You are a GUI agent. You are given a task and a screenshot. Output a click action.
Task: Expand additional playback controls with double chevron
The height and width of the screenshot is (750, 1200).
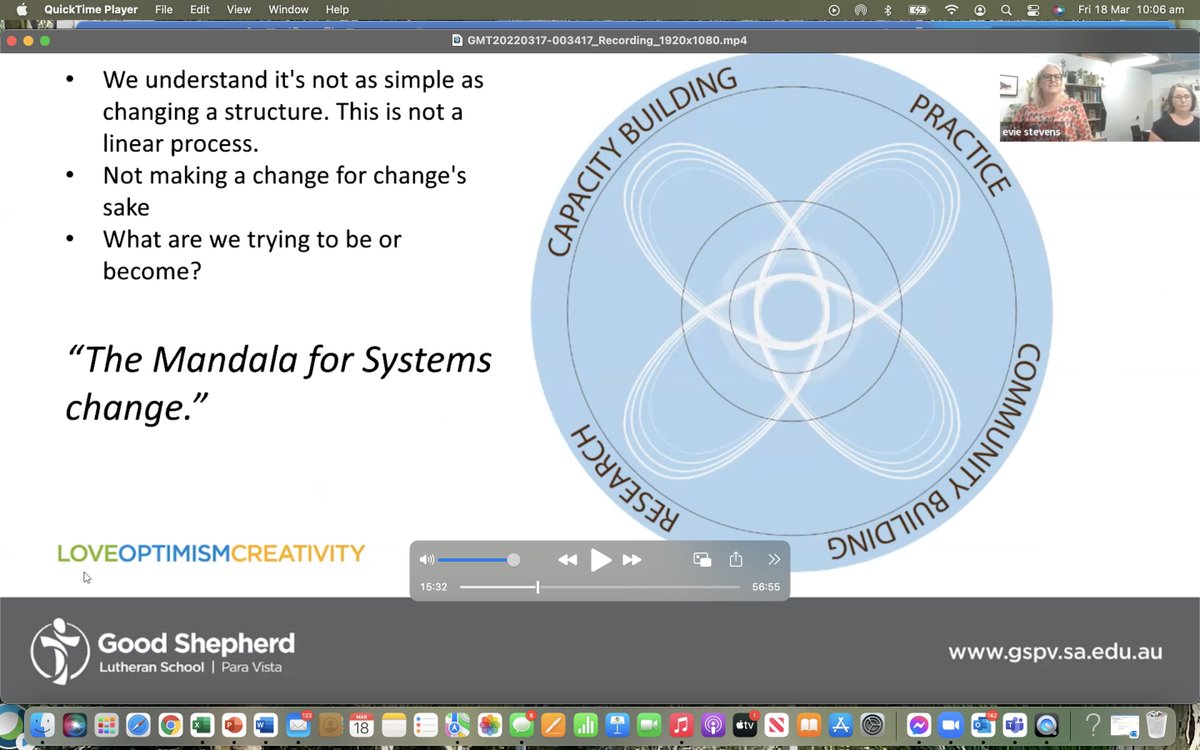[774, 560]
